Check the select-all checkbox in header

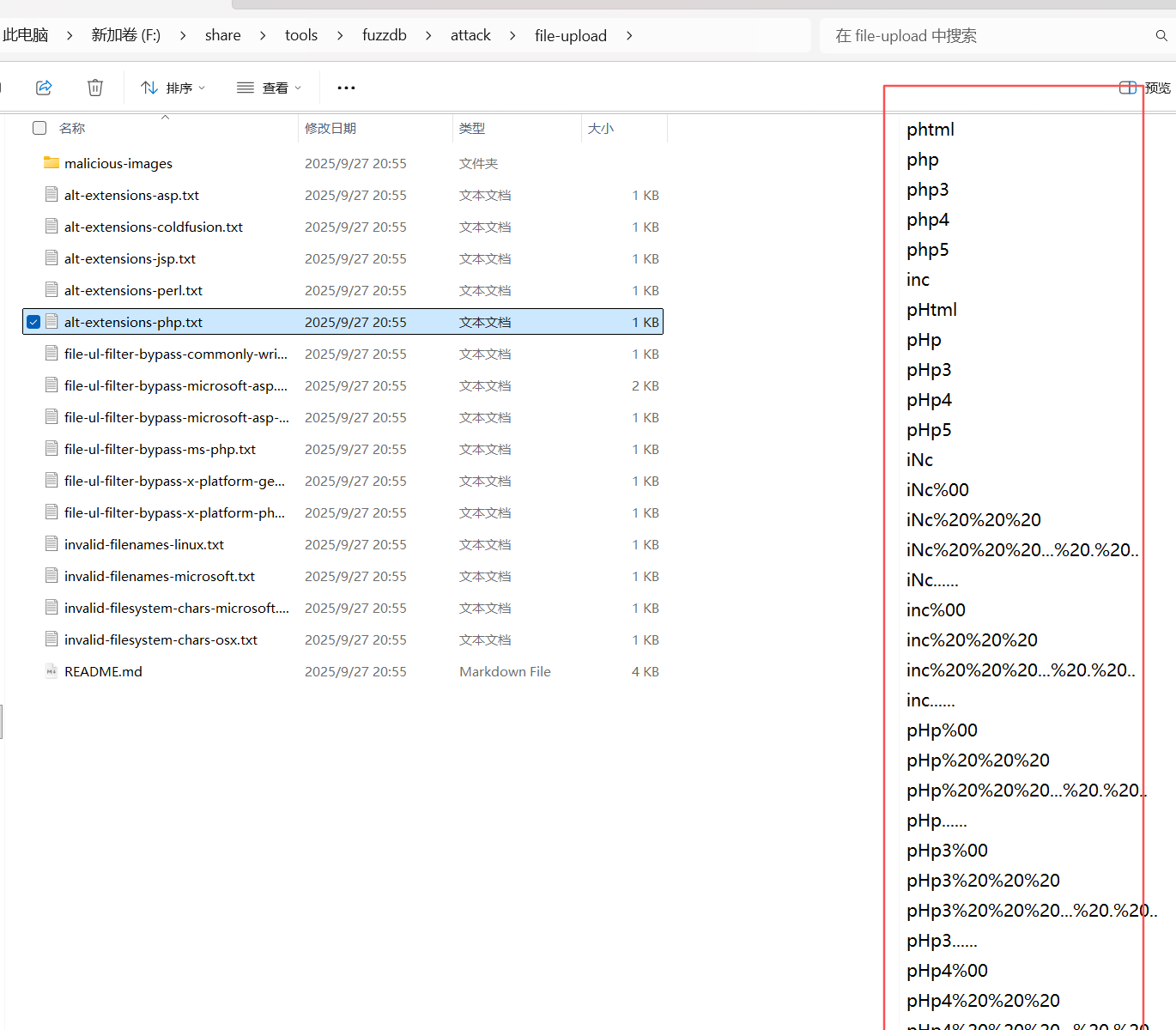click(x=39, y=128)
